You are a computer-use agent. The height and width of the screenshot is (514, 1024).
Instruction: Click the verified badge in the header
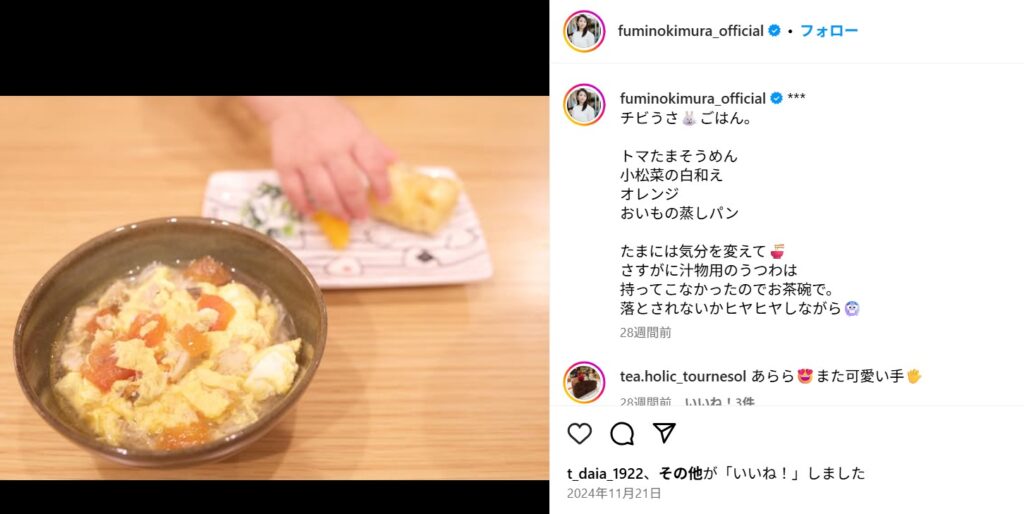coord(775,31)
